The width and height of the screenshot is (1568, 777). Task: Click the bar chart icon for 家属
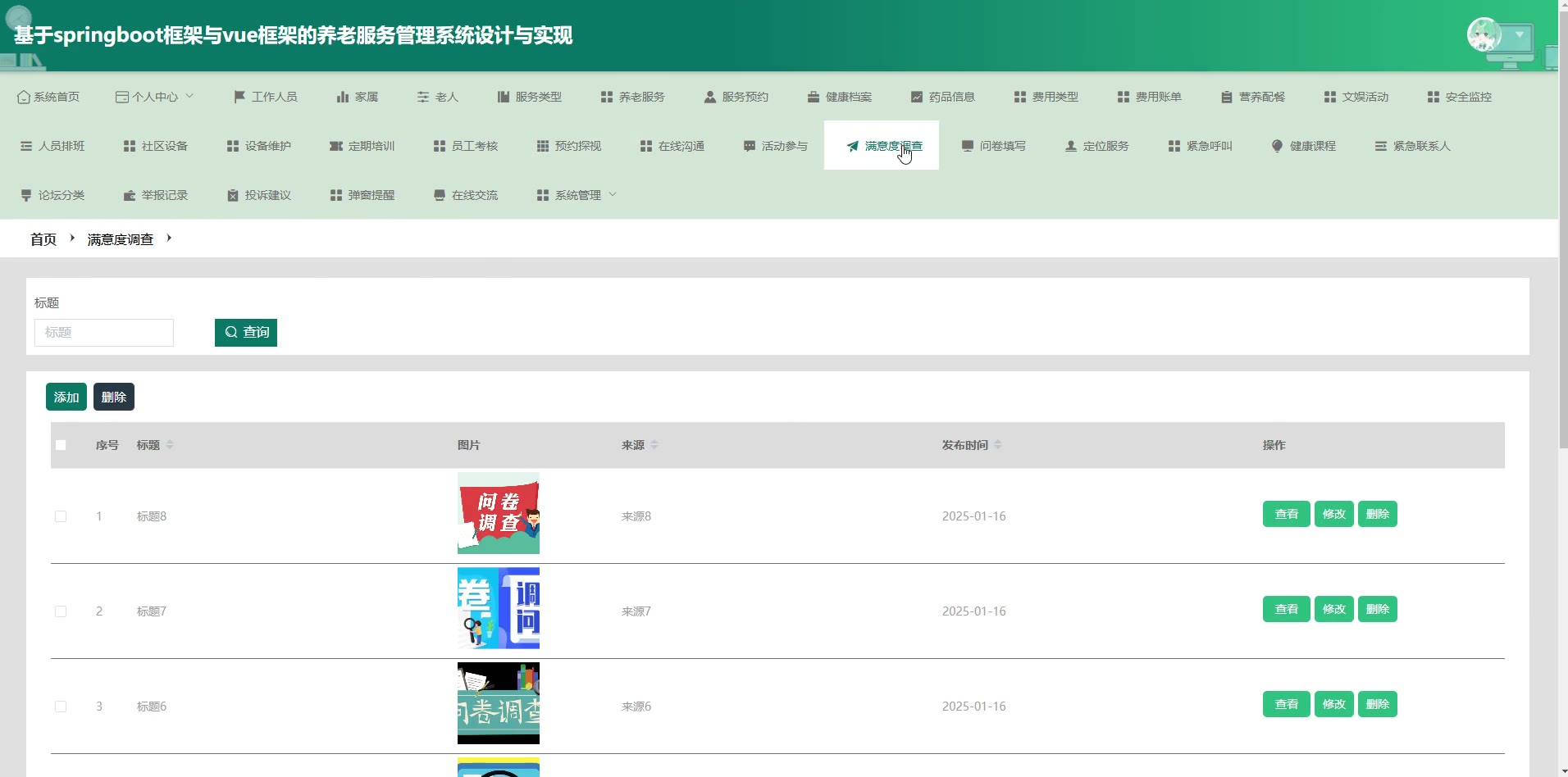point(343,97)
